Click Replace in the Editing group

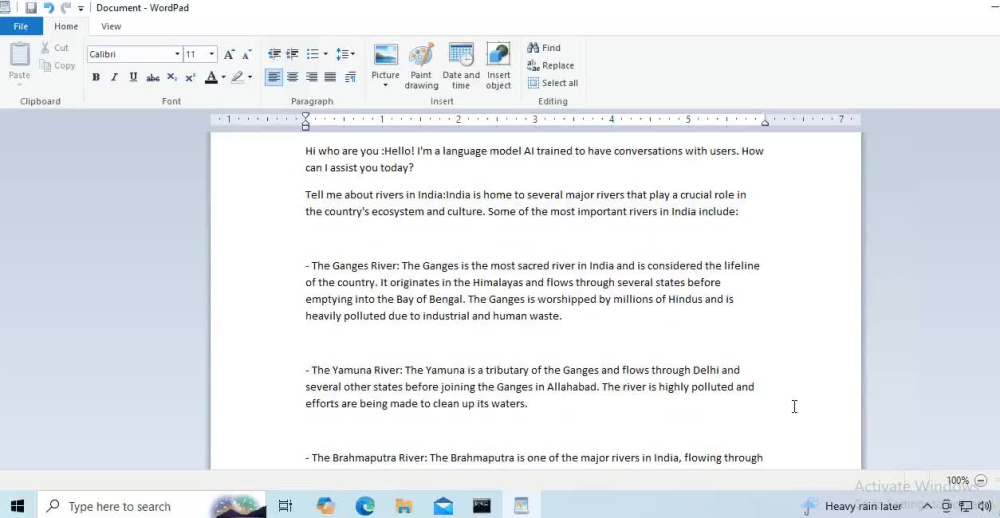[x=550, y=65]
